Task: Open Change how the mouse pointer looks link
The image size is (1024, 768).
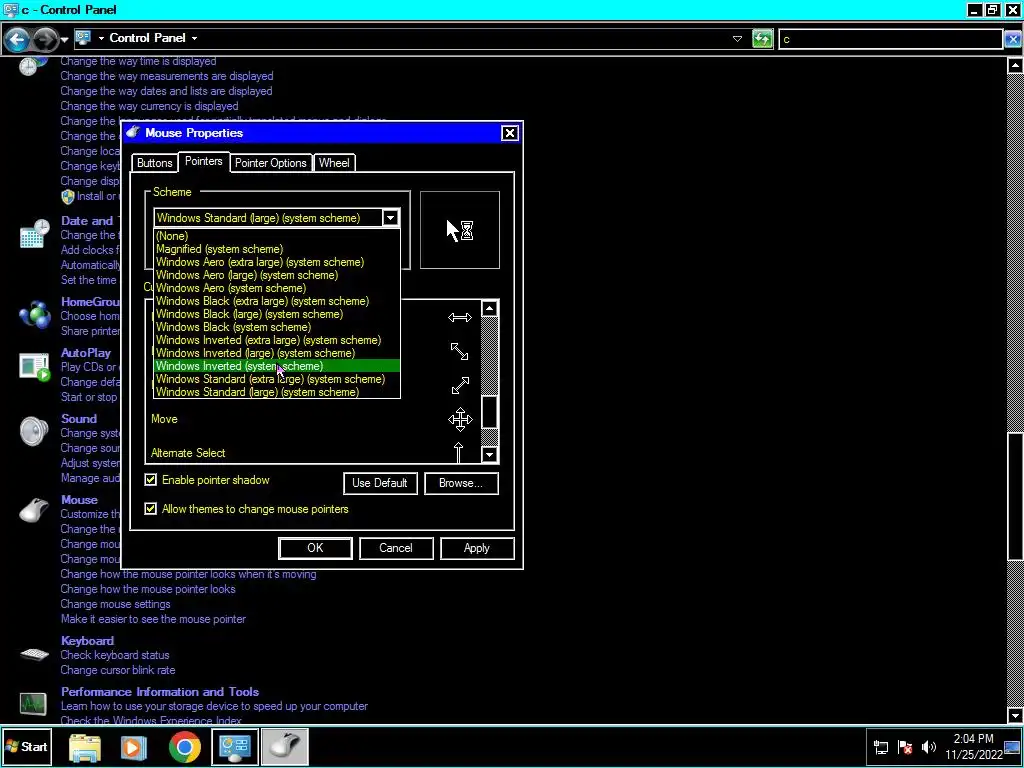Action: [148, 589]
